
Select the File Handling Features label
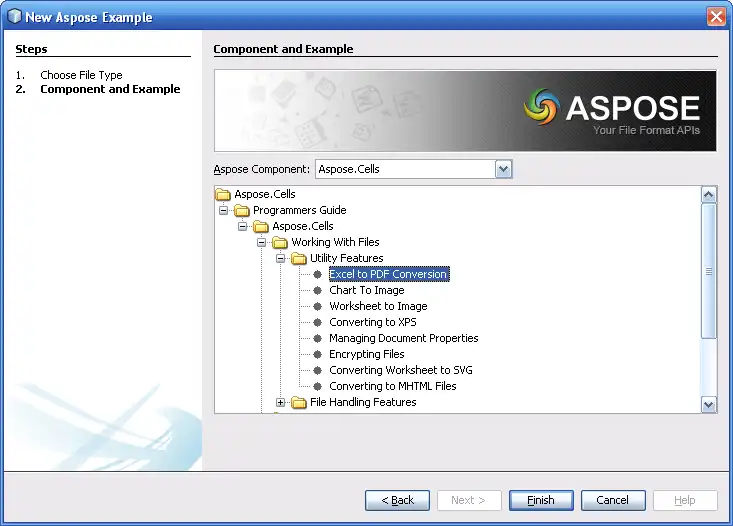(363, 402)
